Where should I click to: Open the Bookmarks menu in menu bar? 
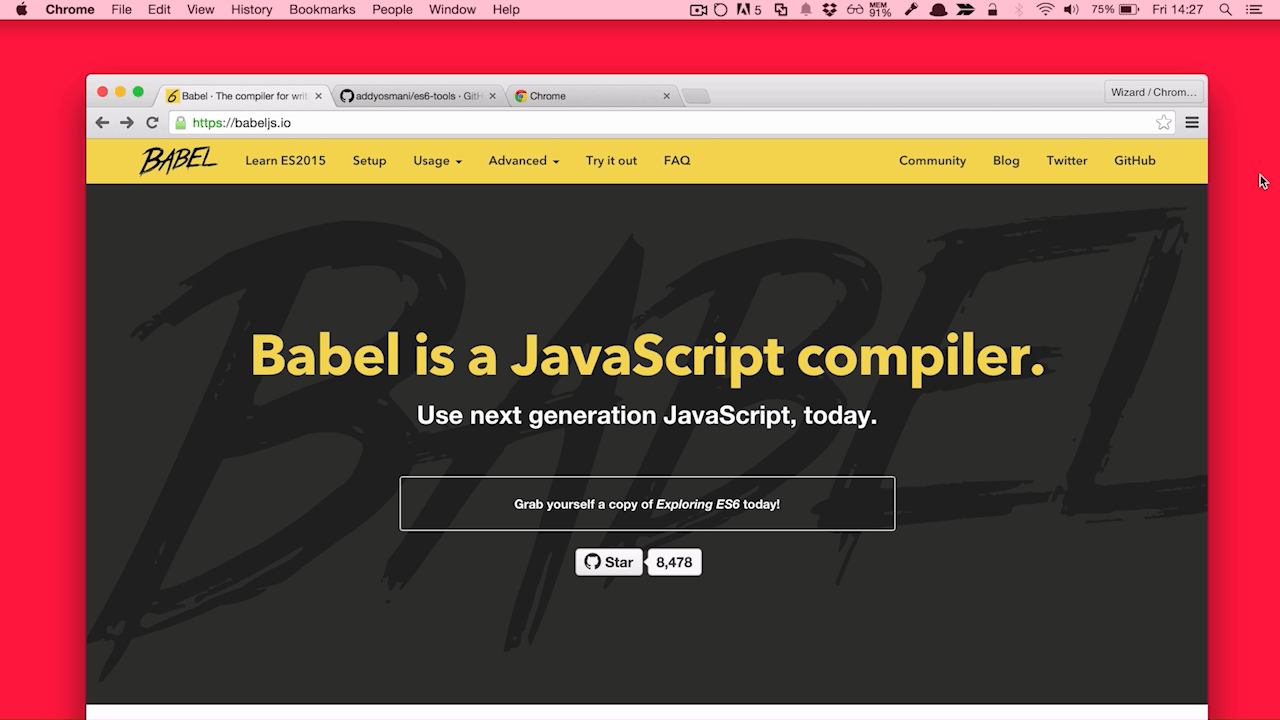[322, 10]
